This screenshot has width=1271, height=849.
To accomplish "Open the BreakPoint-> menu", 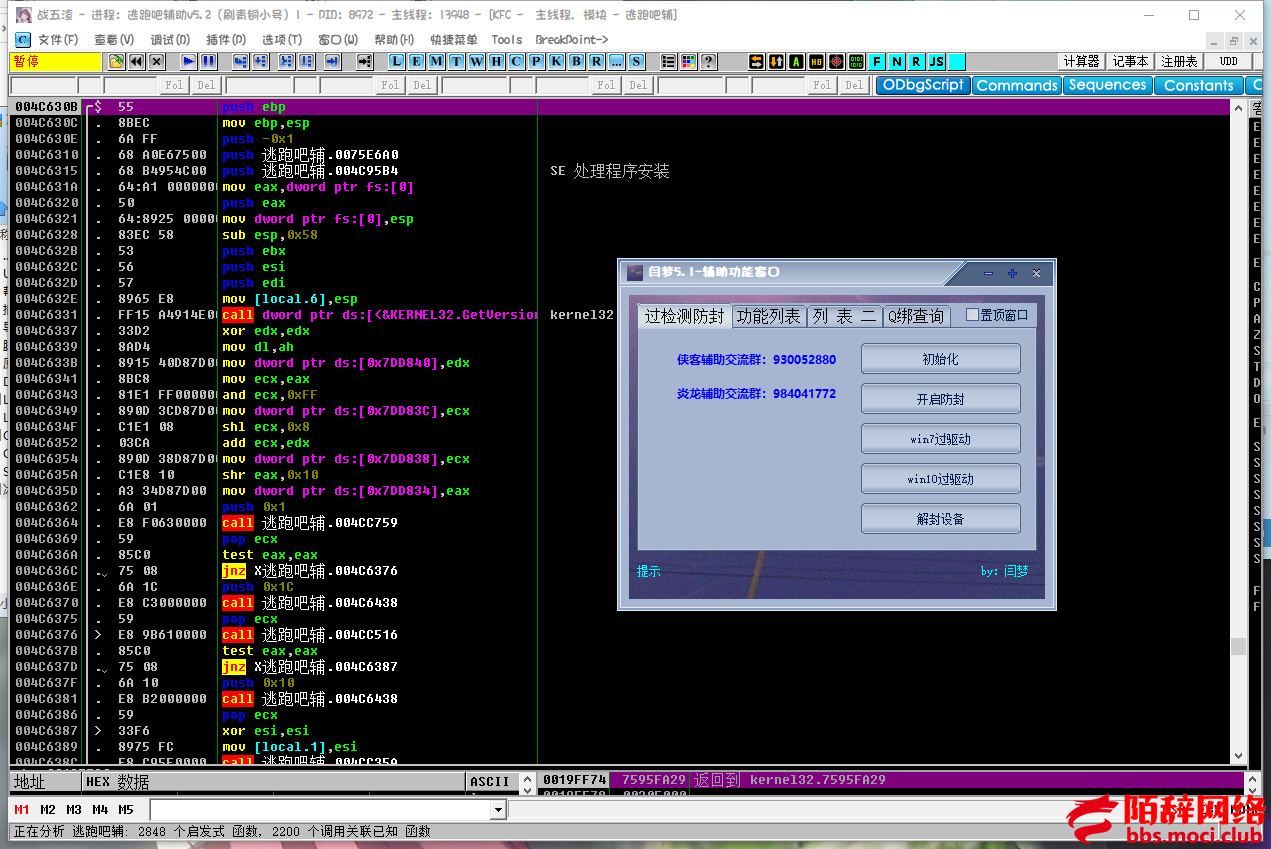I will [572, 39].
